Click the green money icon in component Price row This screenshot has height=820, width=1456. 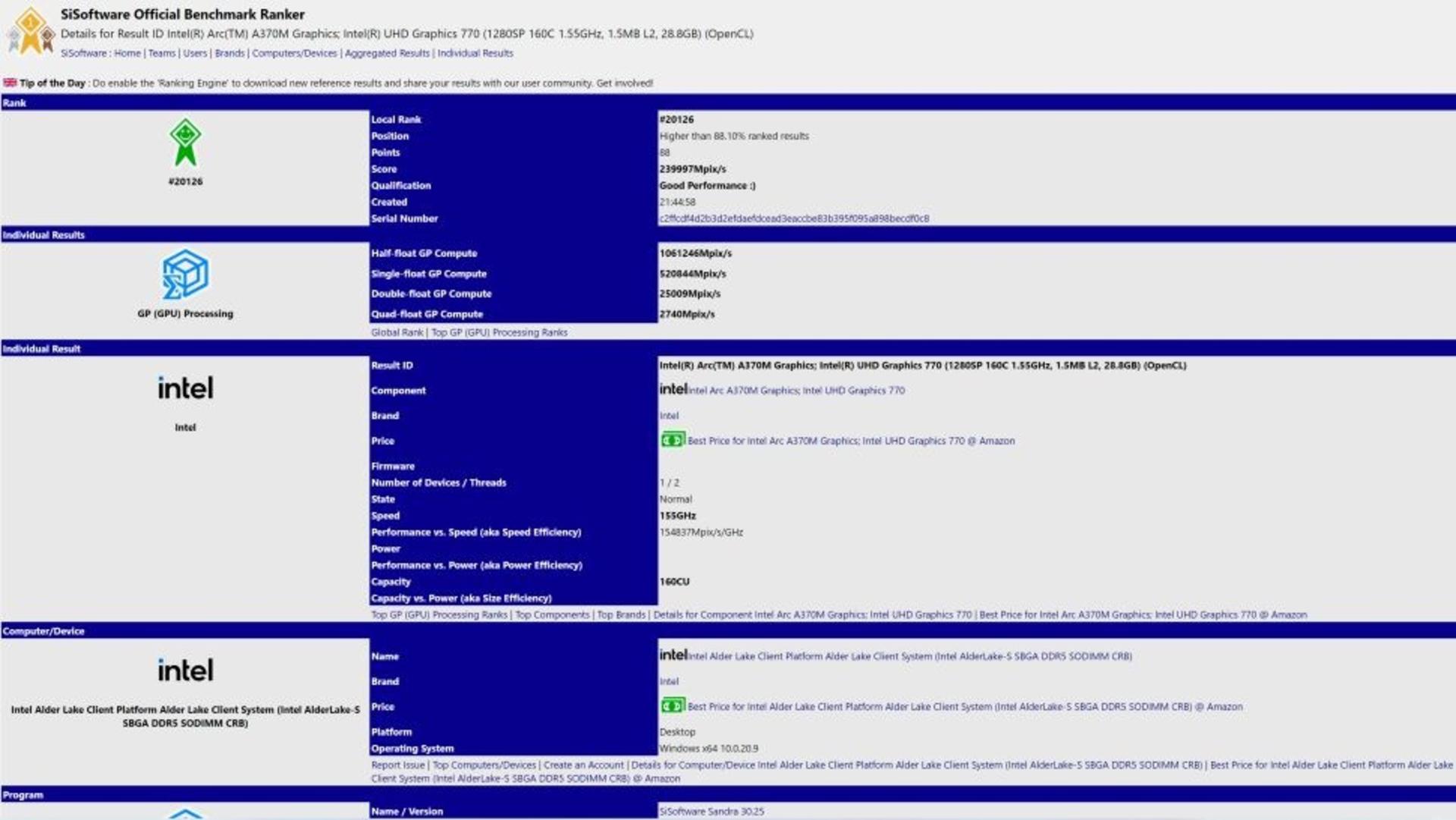click(x=672, y=440)
